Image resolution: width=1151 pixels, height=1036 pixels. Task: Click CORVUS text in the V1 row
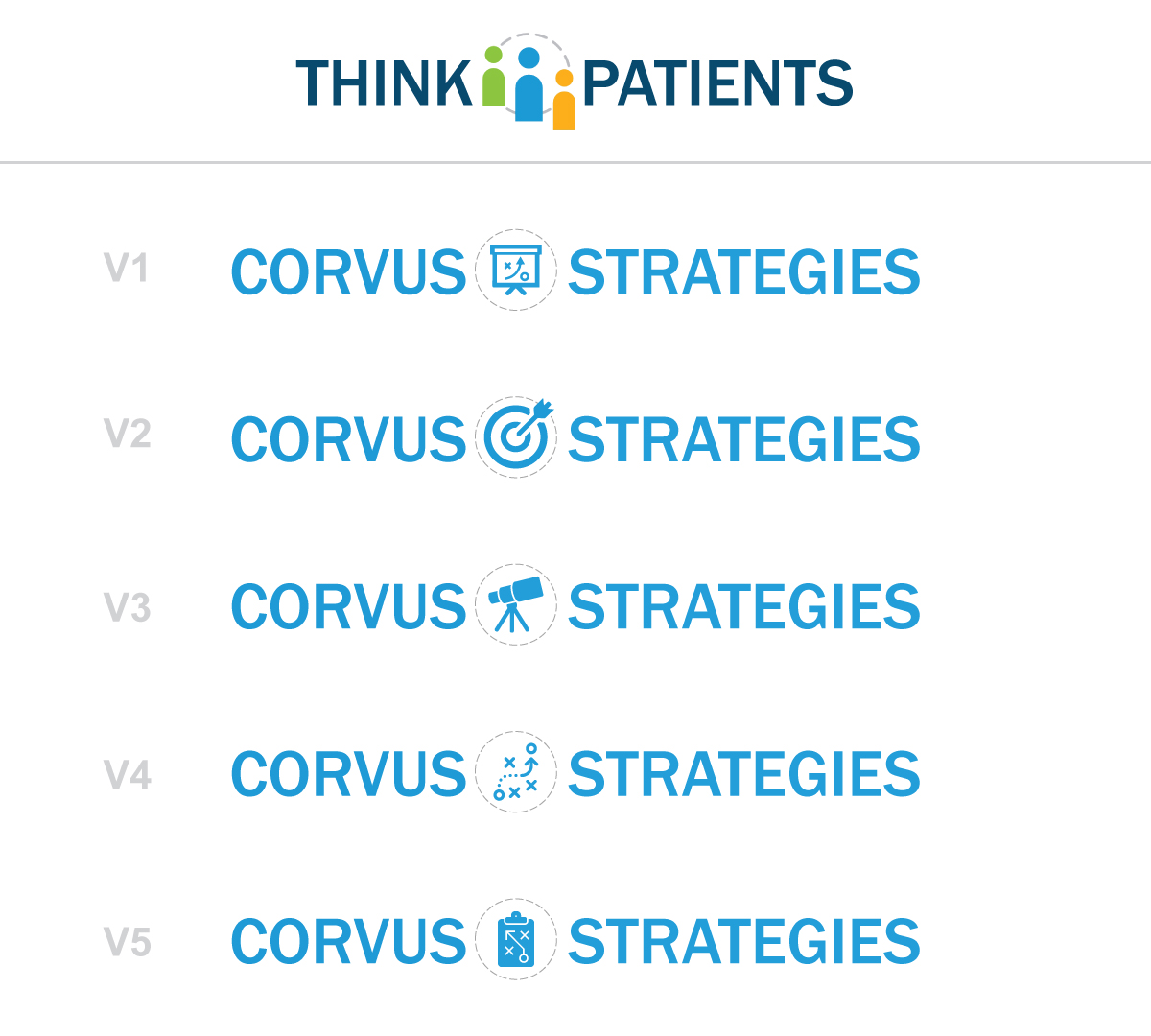348,273
